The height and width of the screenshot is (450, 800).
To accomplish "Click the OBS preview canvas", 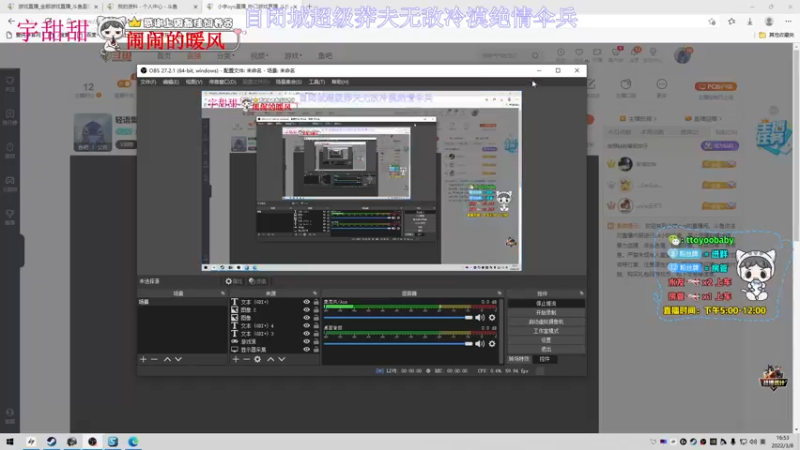I will (361, 181).
